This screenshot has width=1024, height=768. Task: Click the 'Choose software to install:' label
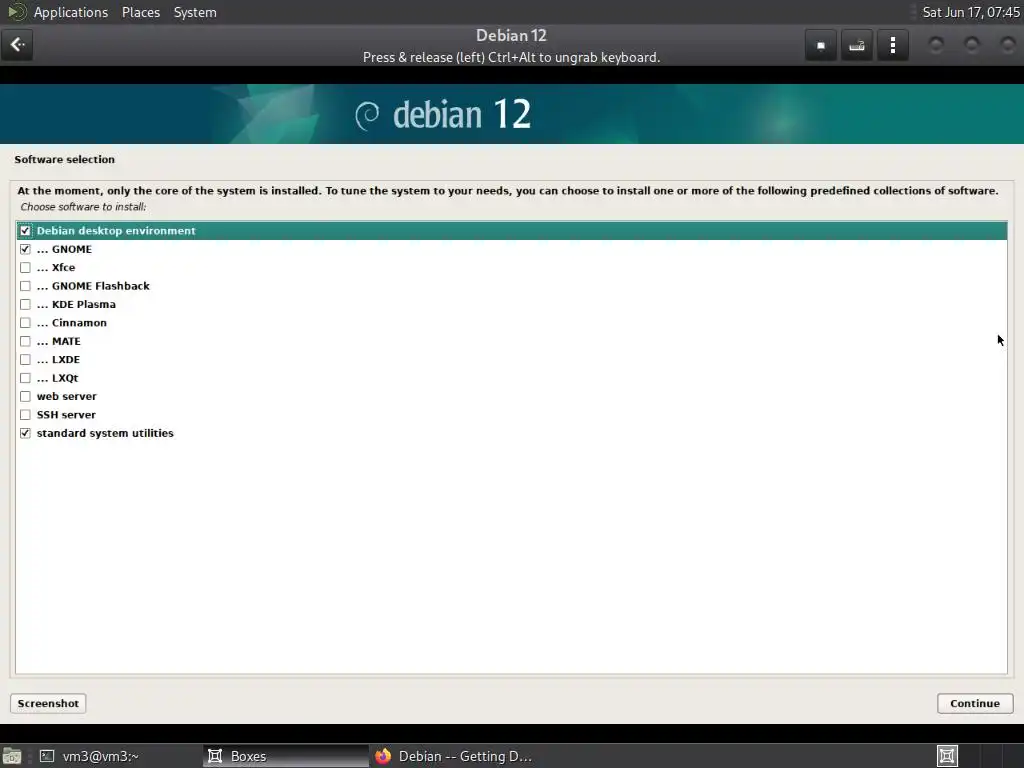point(83,207)
